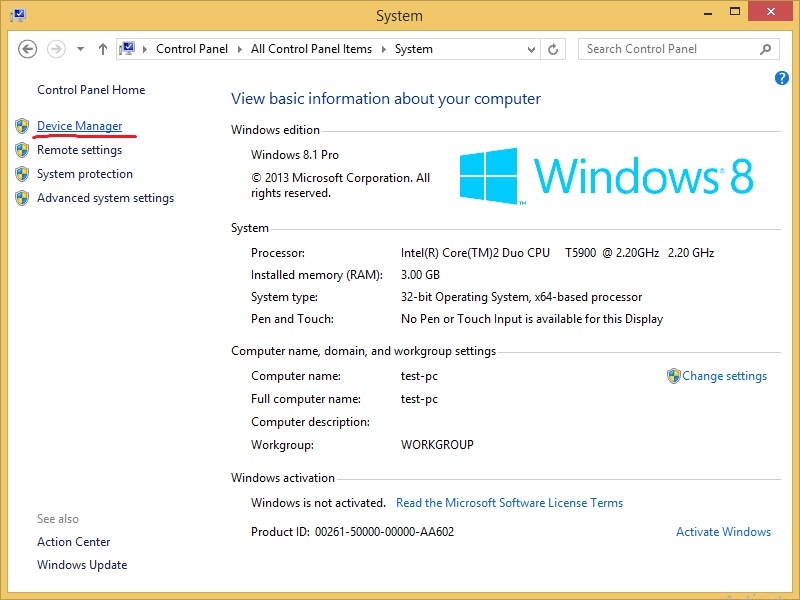Click the search magnifier icon

pos(765,49)
